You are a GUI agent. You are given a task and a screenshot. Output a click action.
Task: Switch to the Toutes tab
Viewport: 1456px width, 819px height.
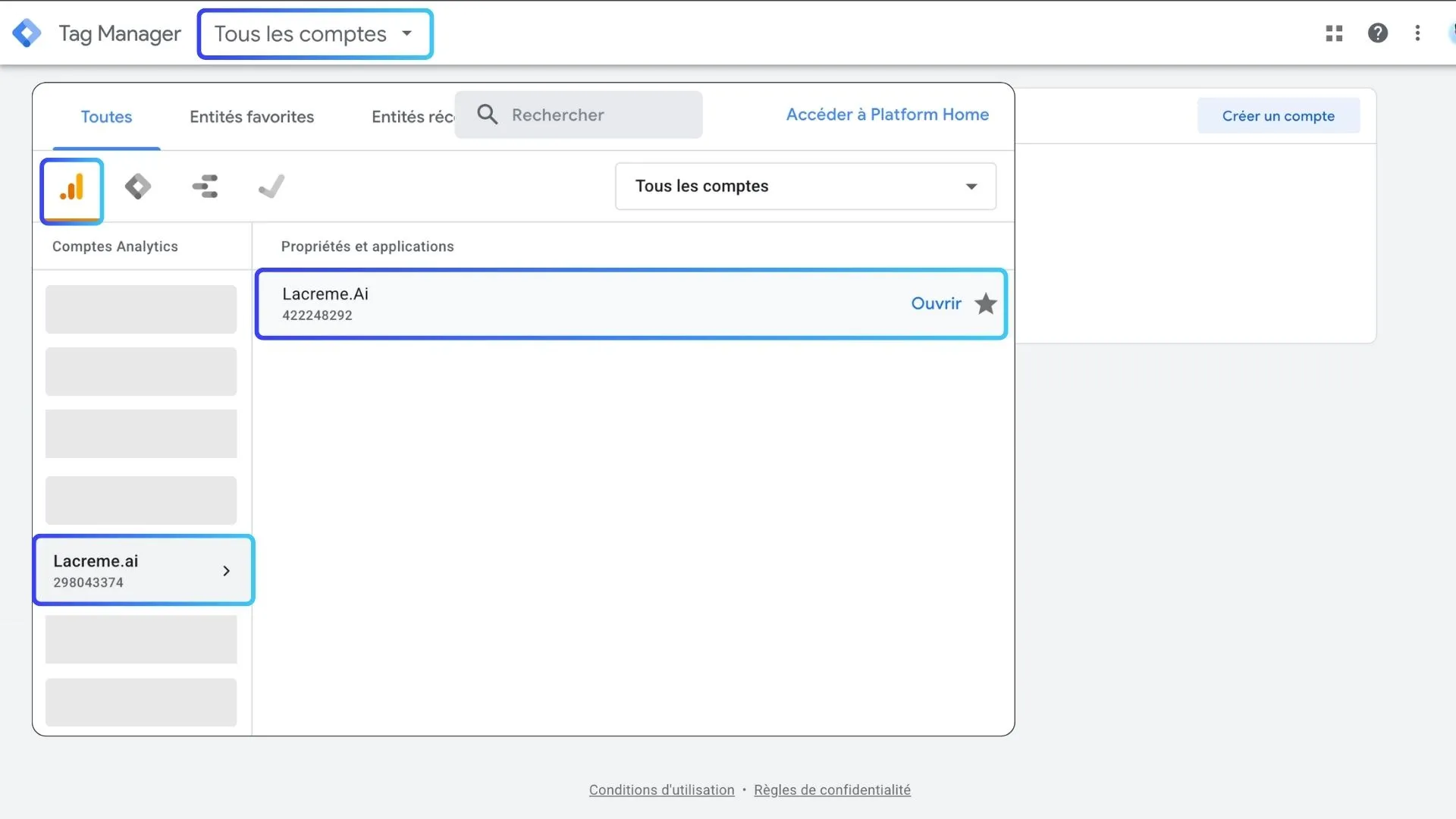pyautogui.click(x=106, y=116)
